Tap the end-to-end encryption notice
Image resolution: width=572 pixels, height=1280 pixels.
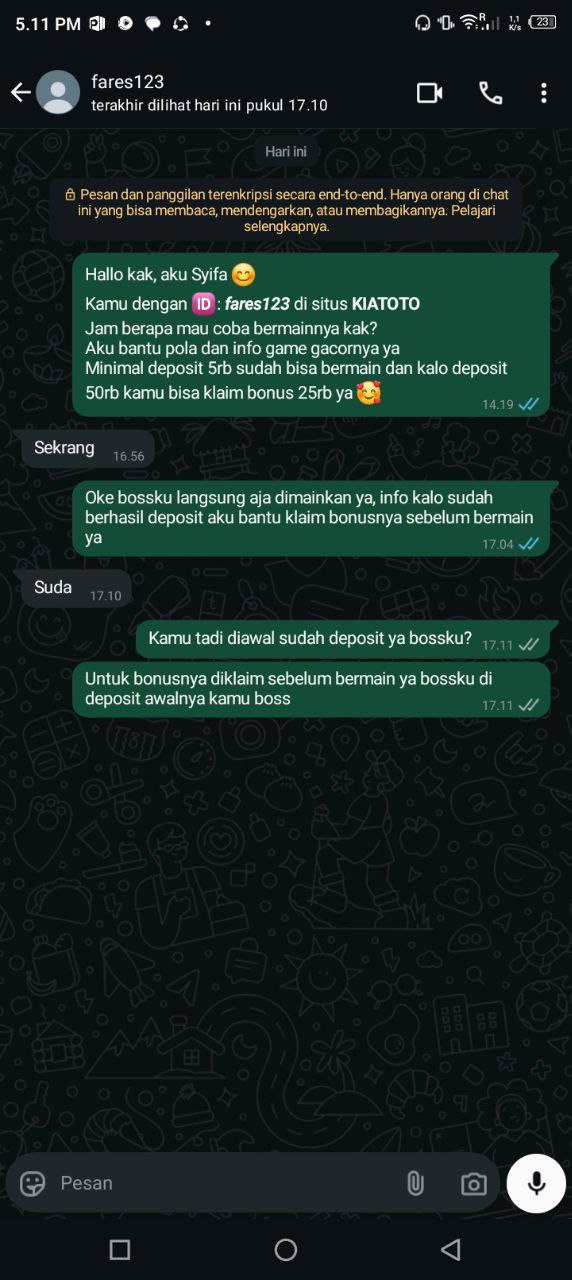(286, 210)
